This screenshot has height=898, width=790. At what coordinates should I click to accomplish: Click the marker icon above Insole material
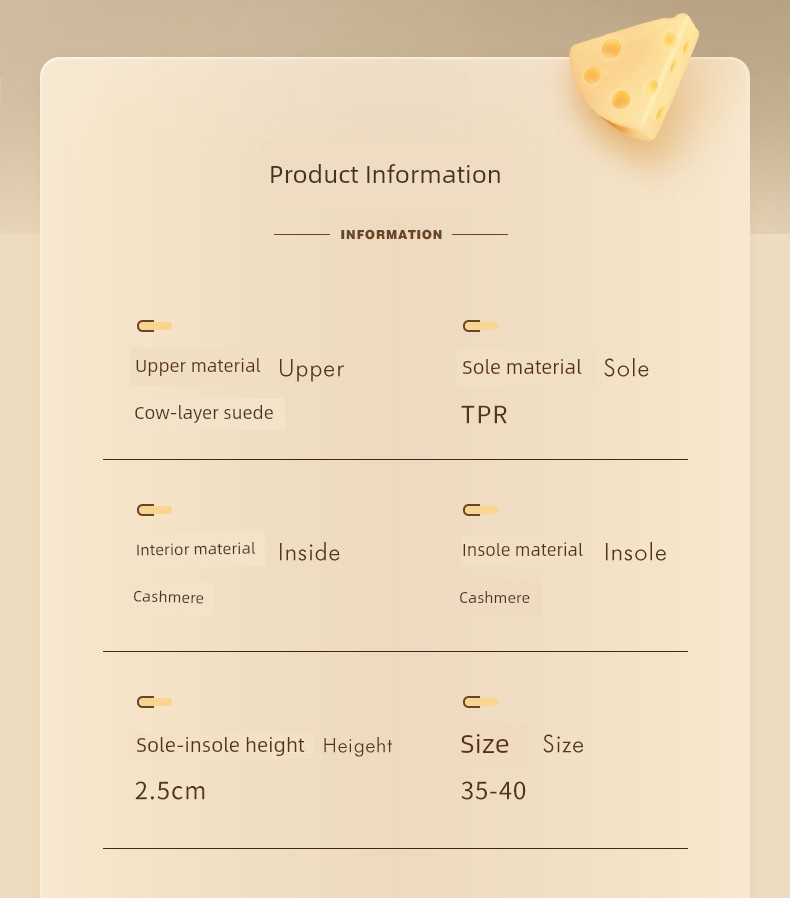[x=480, y=510]
